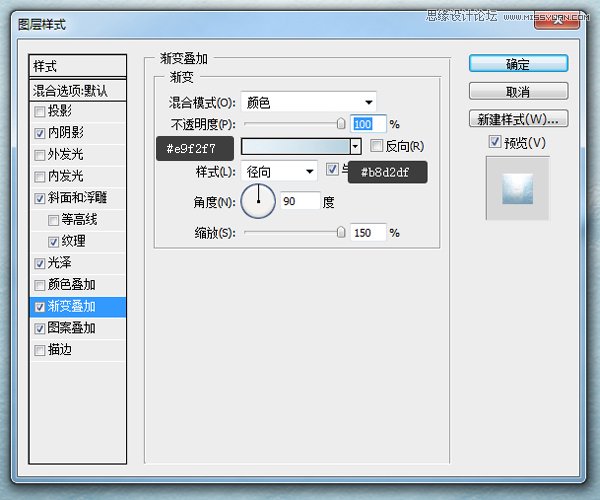Open the gradient picker dropdown arrow
This screenshot has width=600, height=500.
[356, 147]
